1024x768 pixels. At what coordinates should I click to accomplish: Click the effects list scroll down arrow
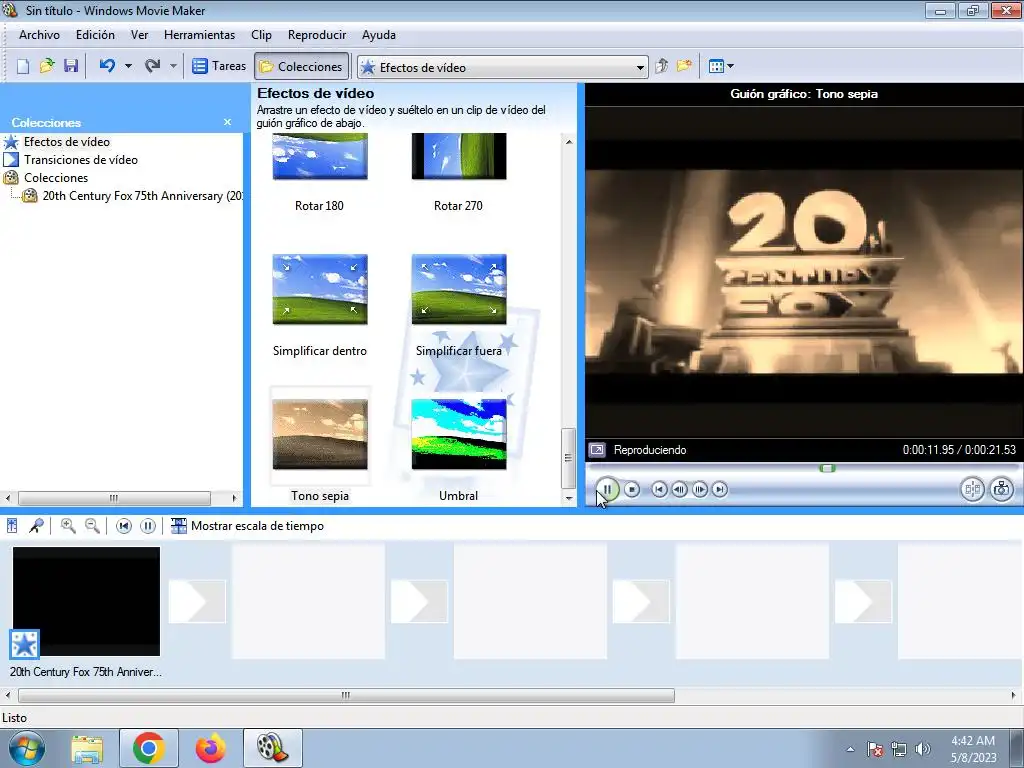click(x=569, y=498)
